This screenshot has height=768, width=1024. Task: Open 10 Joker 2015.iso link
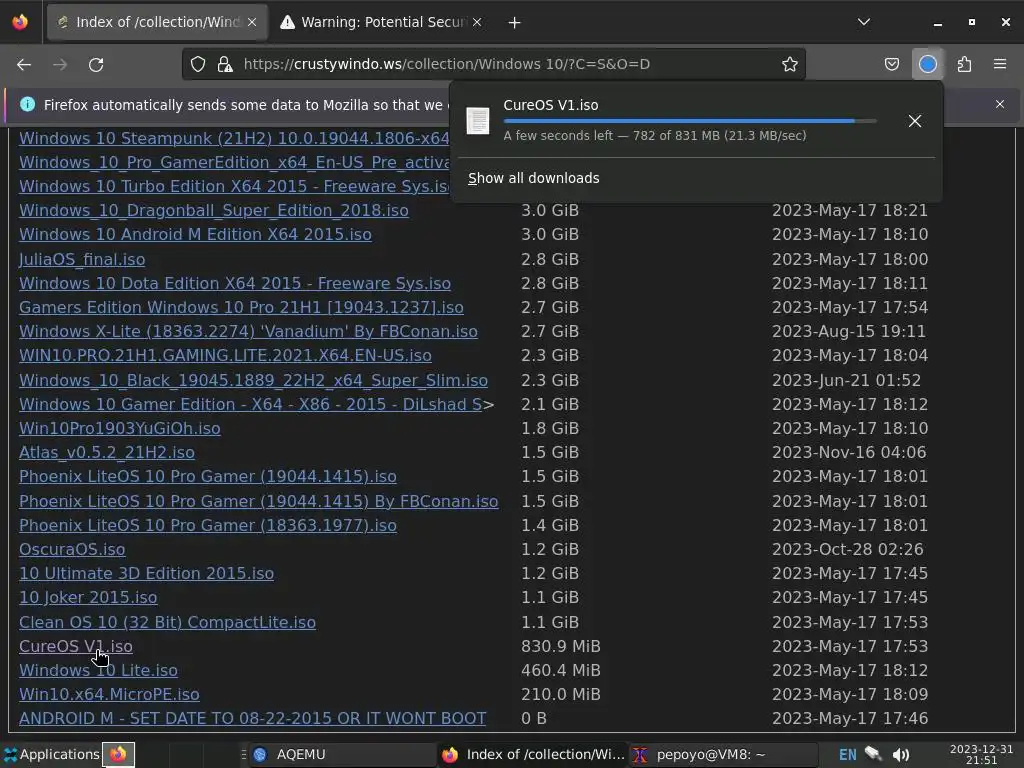click(x=88, y=598)
